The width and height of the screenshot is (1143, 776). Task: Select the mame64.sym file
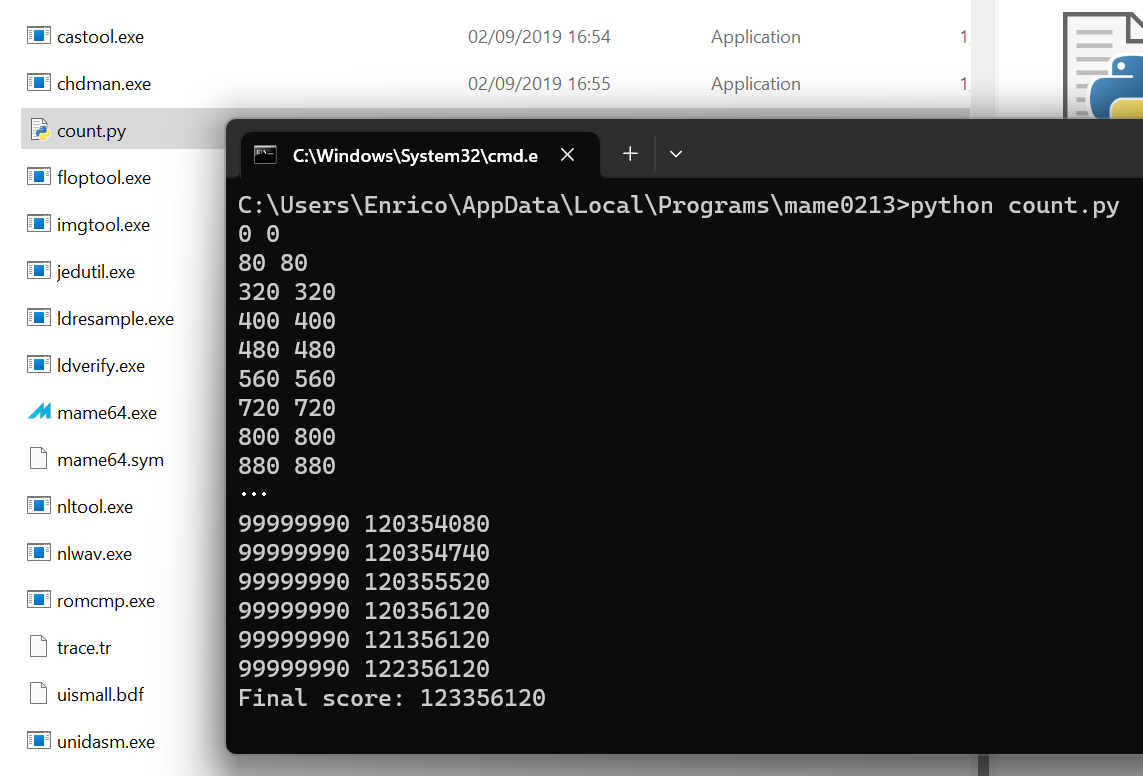pyautogui.click(x=110, y=460)
